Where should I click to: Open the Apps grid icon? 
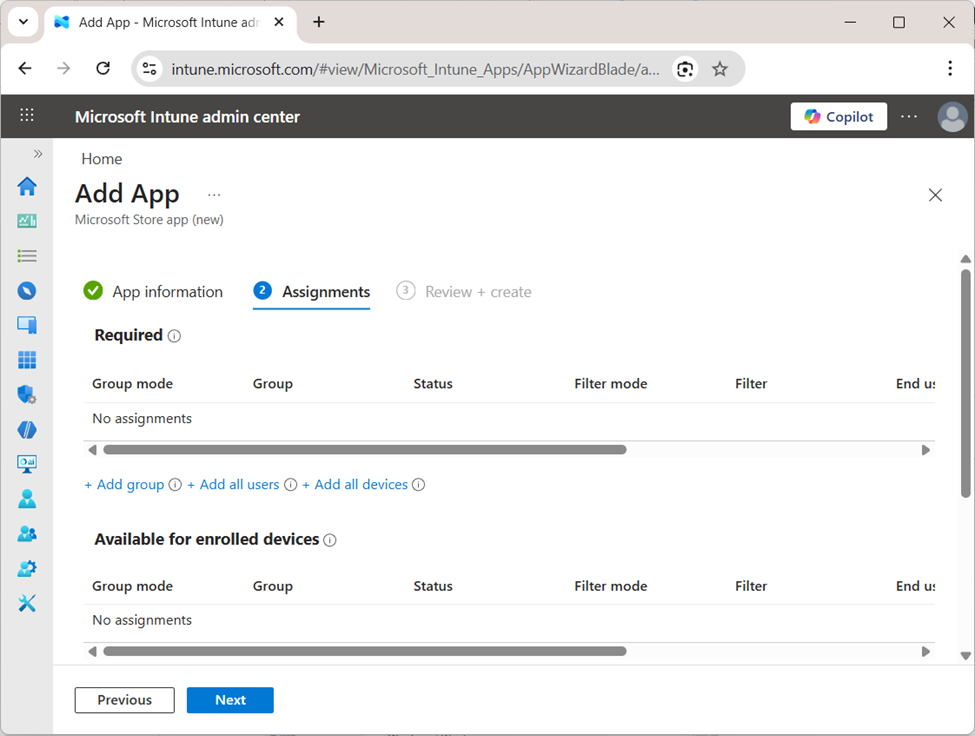[x=26, y=359]
